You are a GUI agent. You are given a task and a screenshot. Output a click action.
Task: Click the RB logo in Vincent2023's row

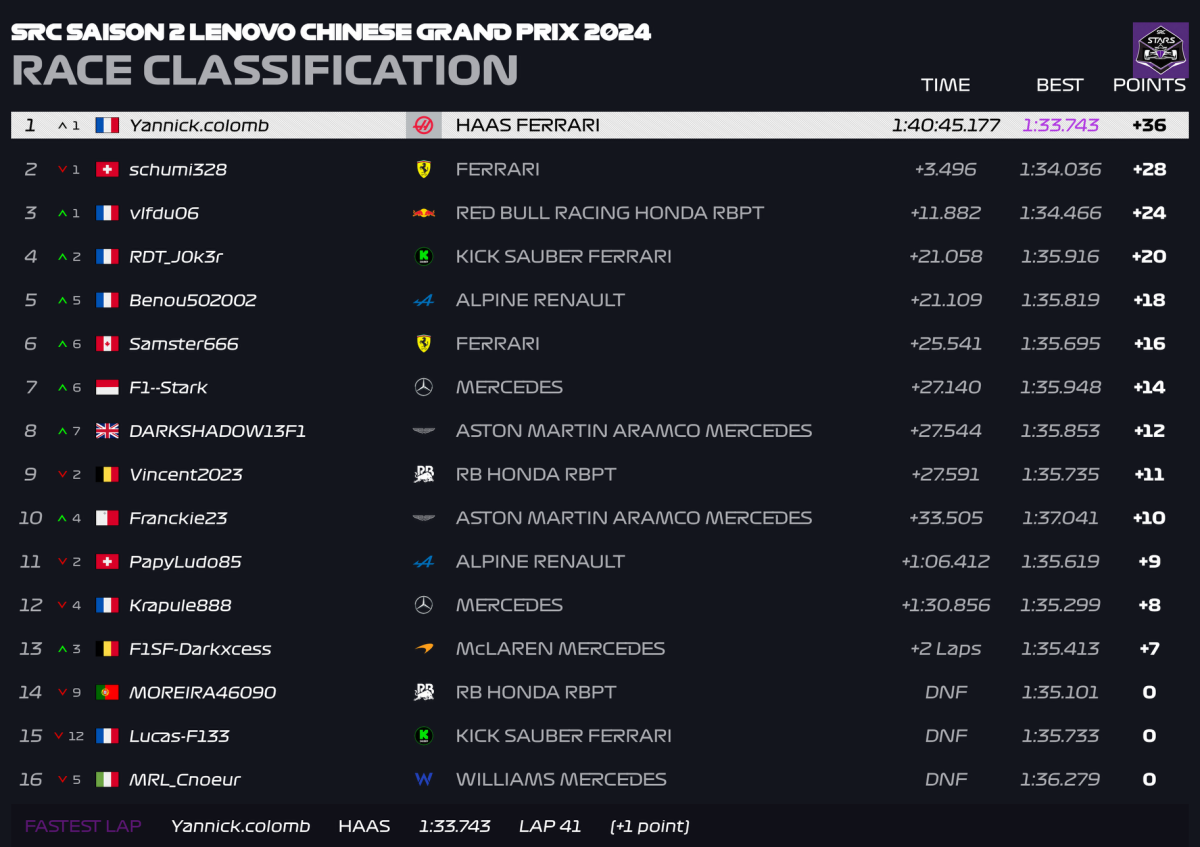pyautogui.click(x=423, y=474)
